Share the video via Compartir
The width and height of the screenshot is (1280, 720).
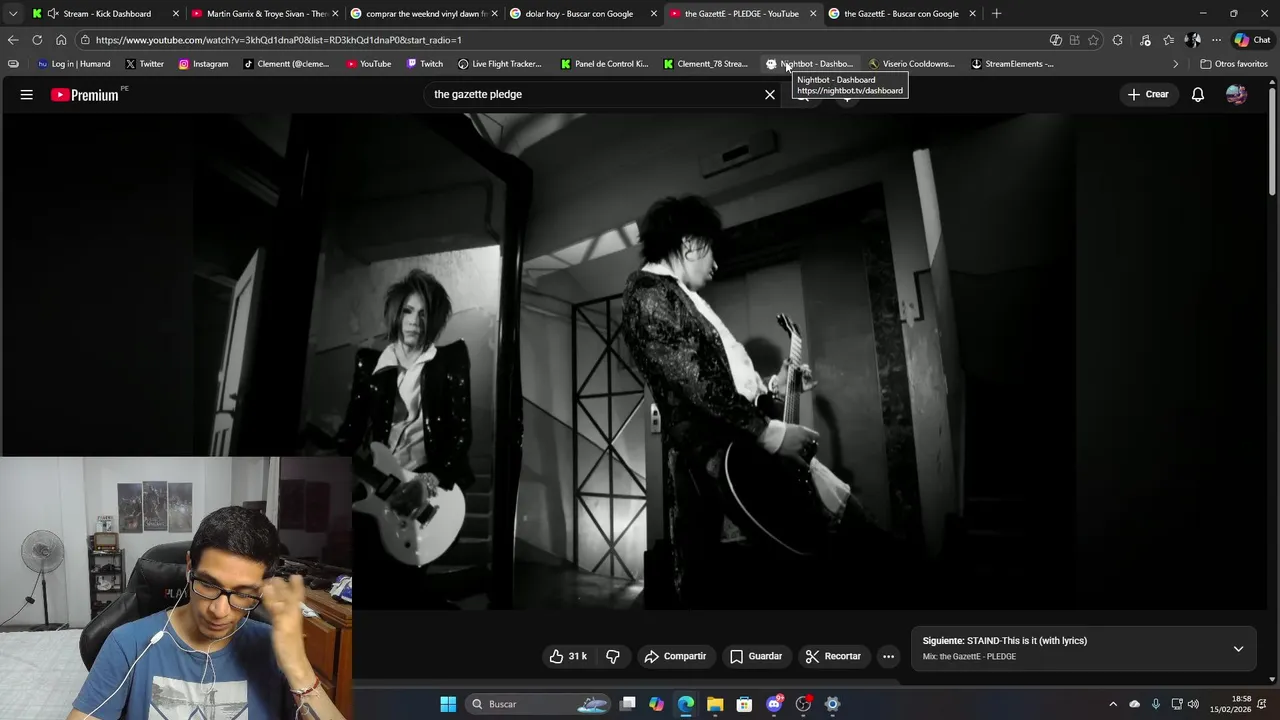tap(675, 656)
